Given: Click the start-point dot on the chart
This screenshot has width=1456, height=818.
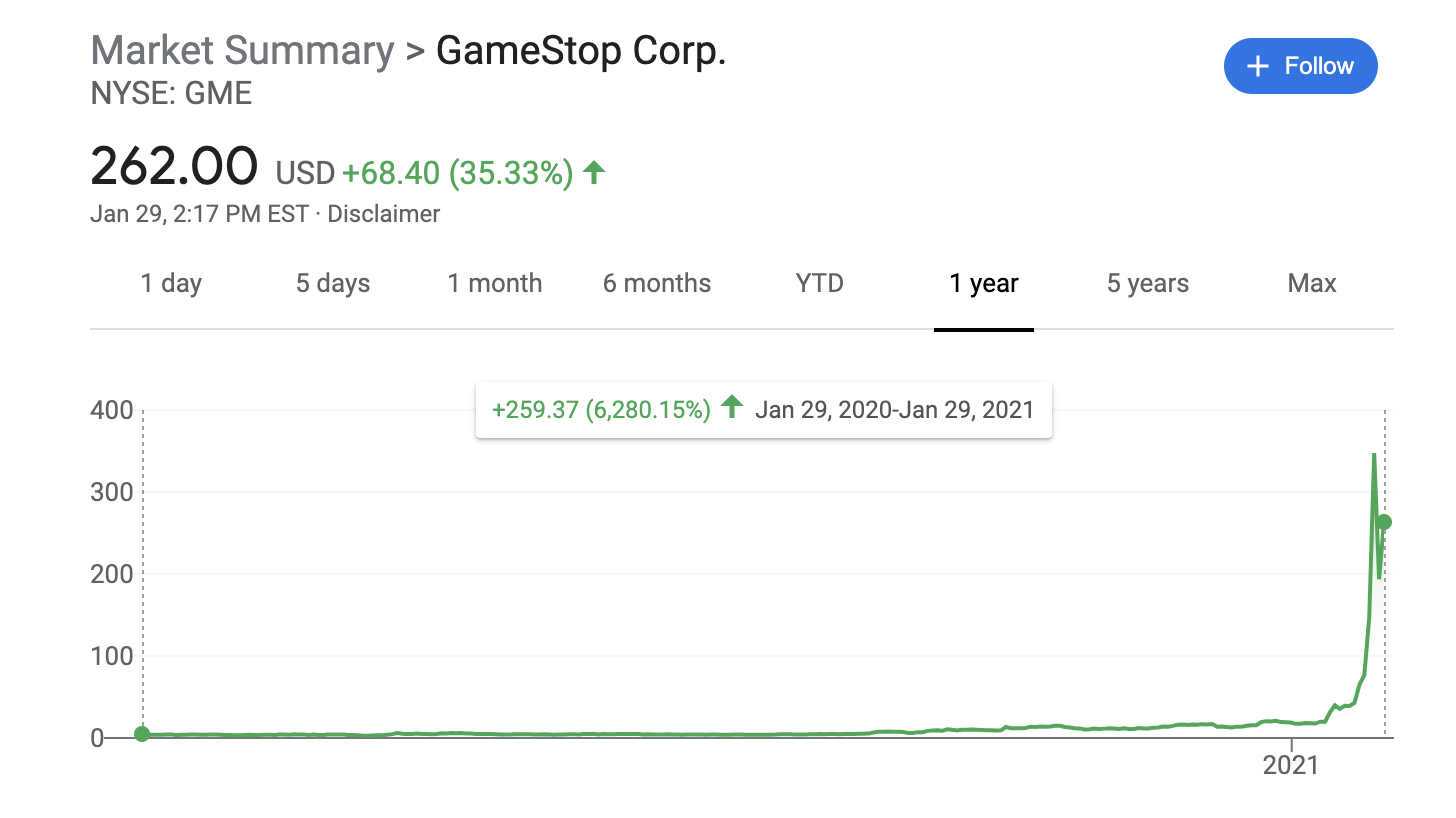Looking at the screenshot, I should (x=142, y=734).
